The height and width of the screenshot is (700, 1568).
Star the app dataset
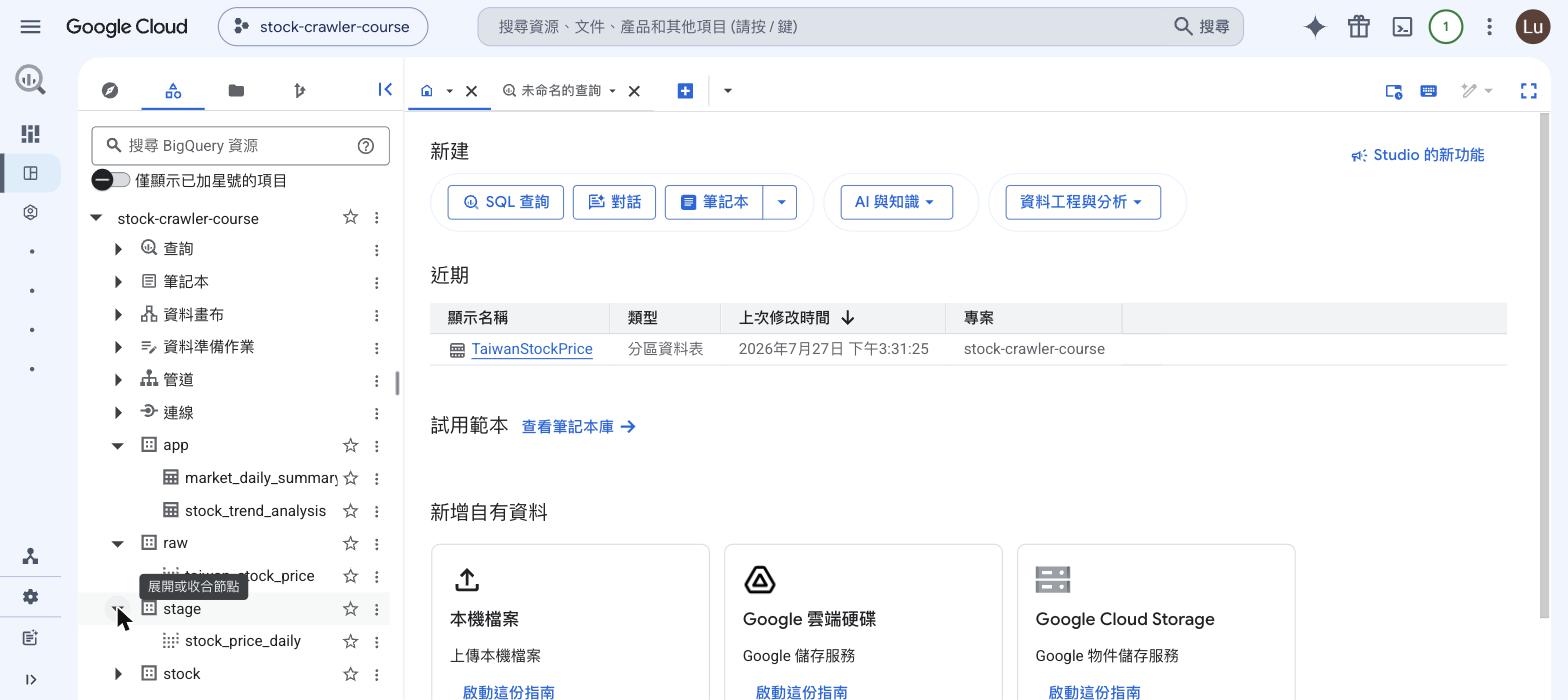pyautogui.click(x=350, y=445)
